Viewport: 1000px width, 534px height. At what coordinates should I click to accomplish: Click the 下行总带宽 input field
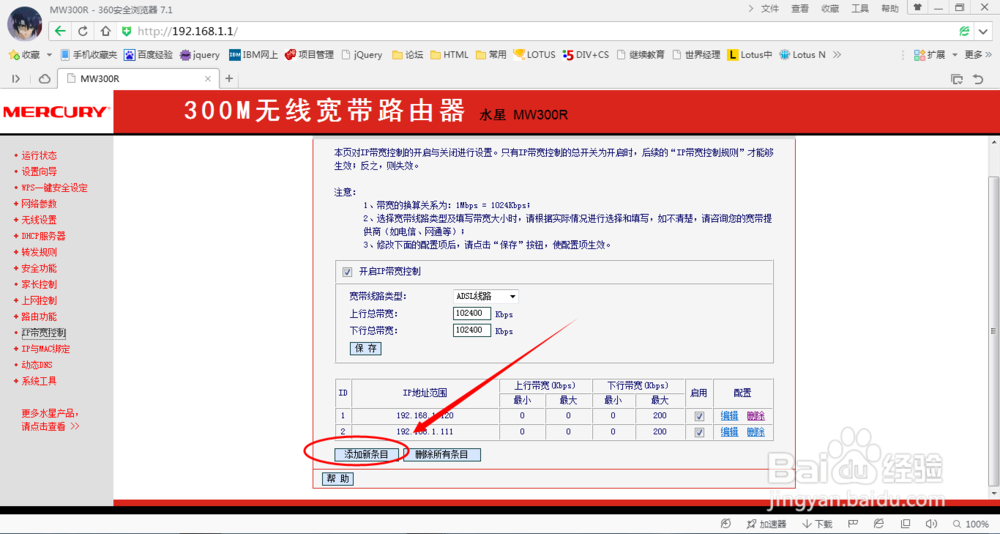pyautogui.click(x=472, y=330)
